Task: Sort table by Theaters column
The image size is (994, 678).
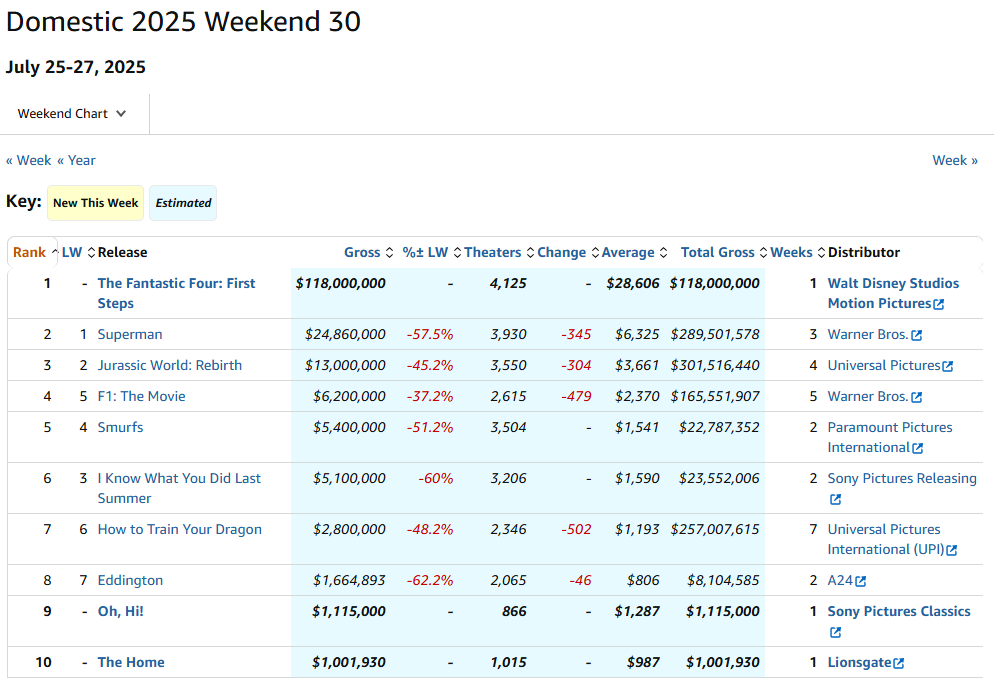Action: pos(499,252)
